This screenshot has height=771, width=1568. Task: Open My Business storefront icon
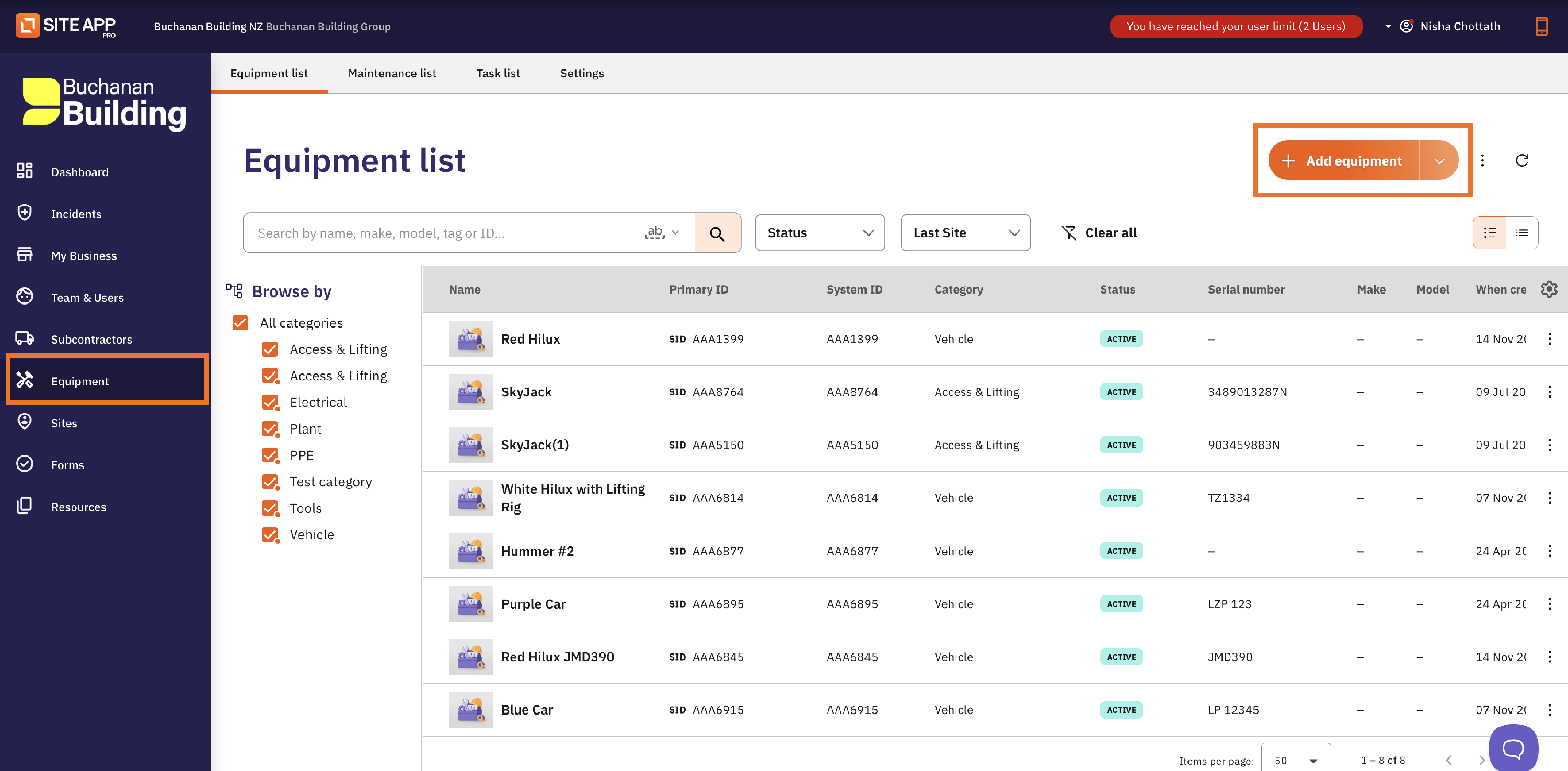point(25,255)
